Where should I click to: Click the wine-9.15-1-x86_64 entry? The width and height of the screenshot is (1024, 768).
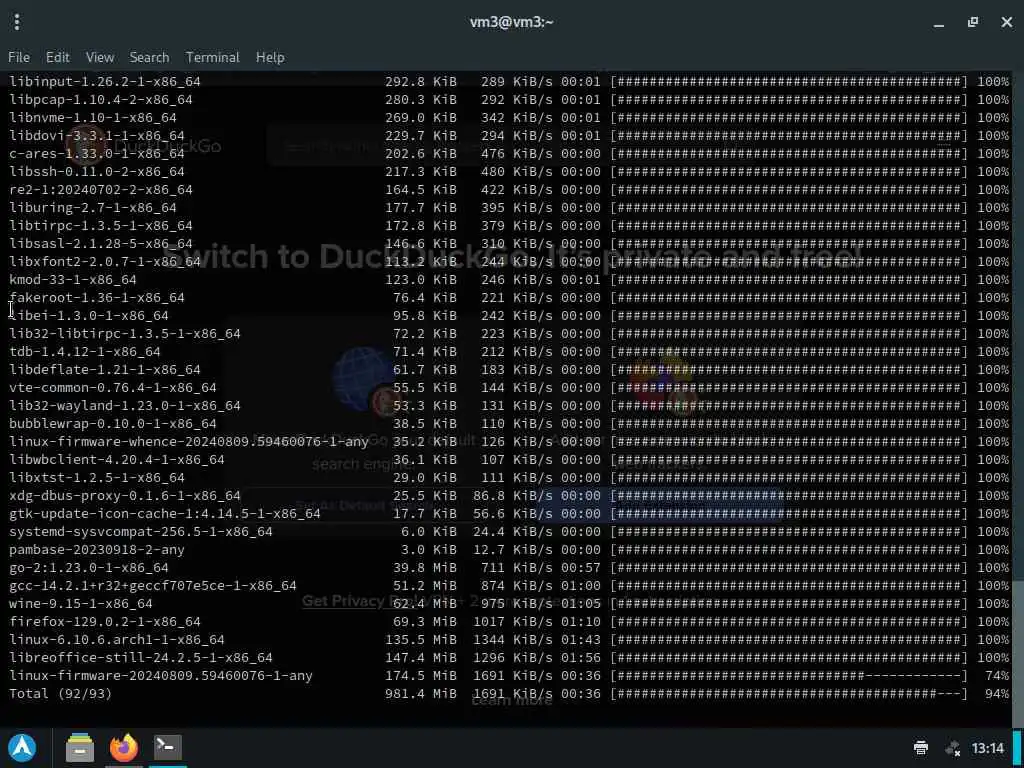80,604
